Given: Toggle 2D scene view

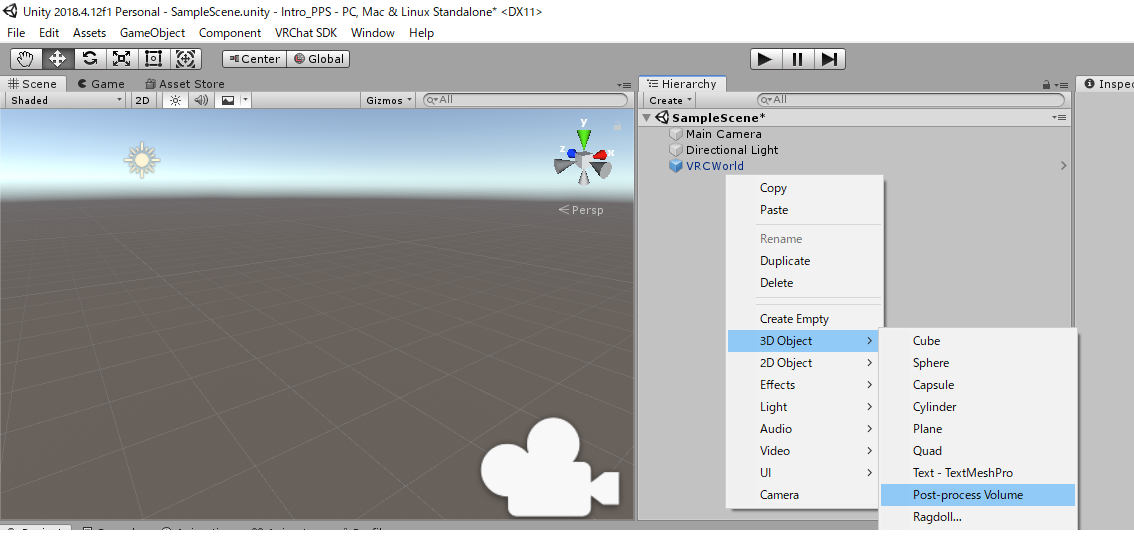Looking at the screenshot, I should 142,100.
